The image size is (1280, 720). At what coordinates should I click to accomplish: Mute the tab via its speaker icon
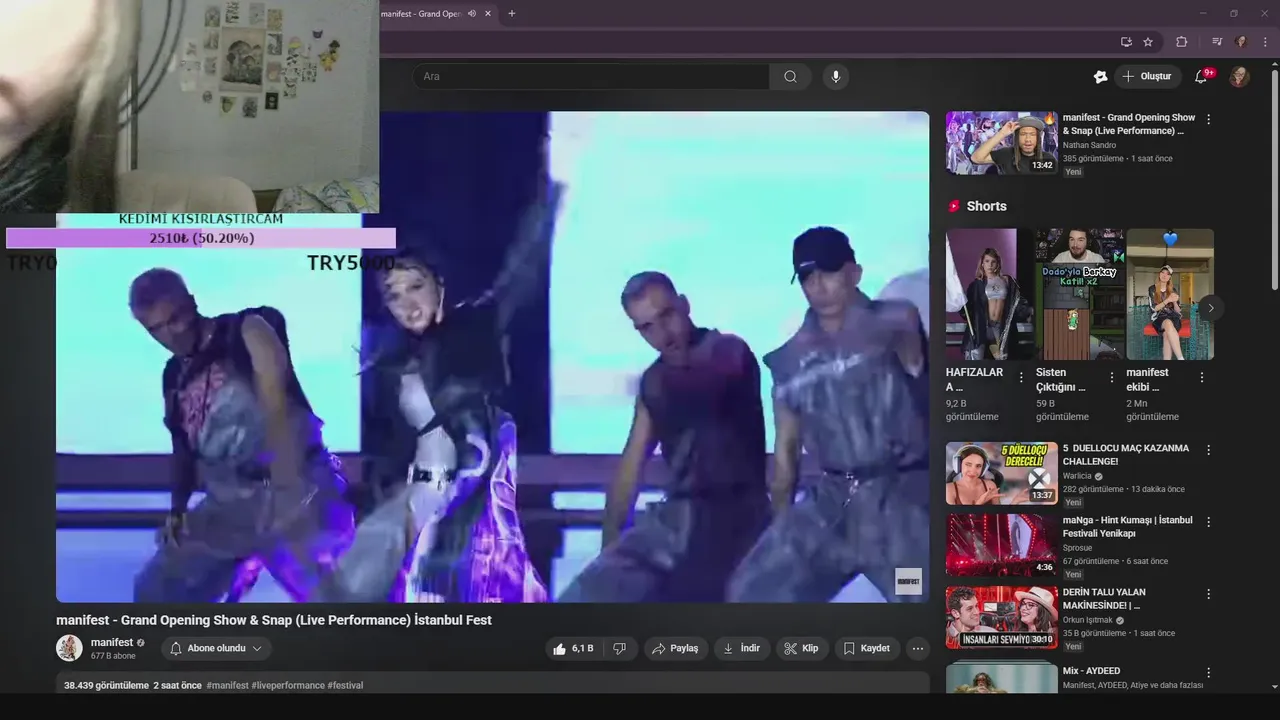[472, 14]
